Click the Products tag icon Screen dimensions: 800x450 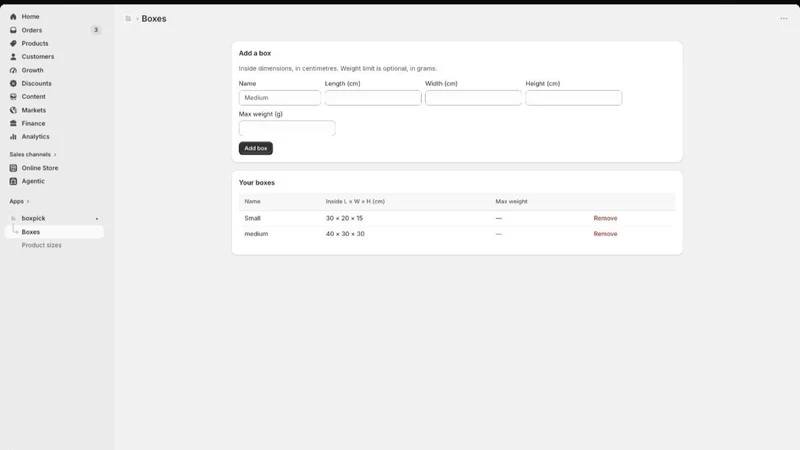pyautogui.click(x=13, y=43)
